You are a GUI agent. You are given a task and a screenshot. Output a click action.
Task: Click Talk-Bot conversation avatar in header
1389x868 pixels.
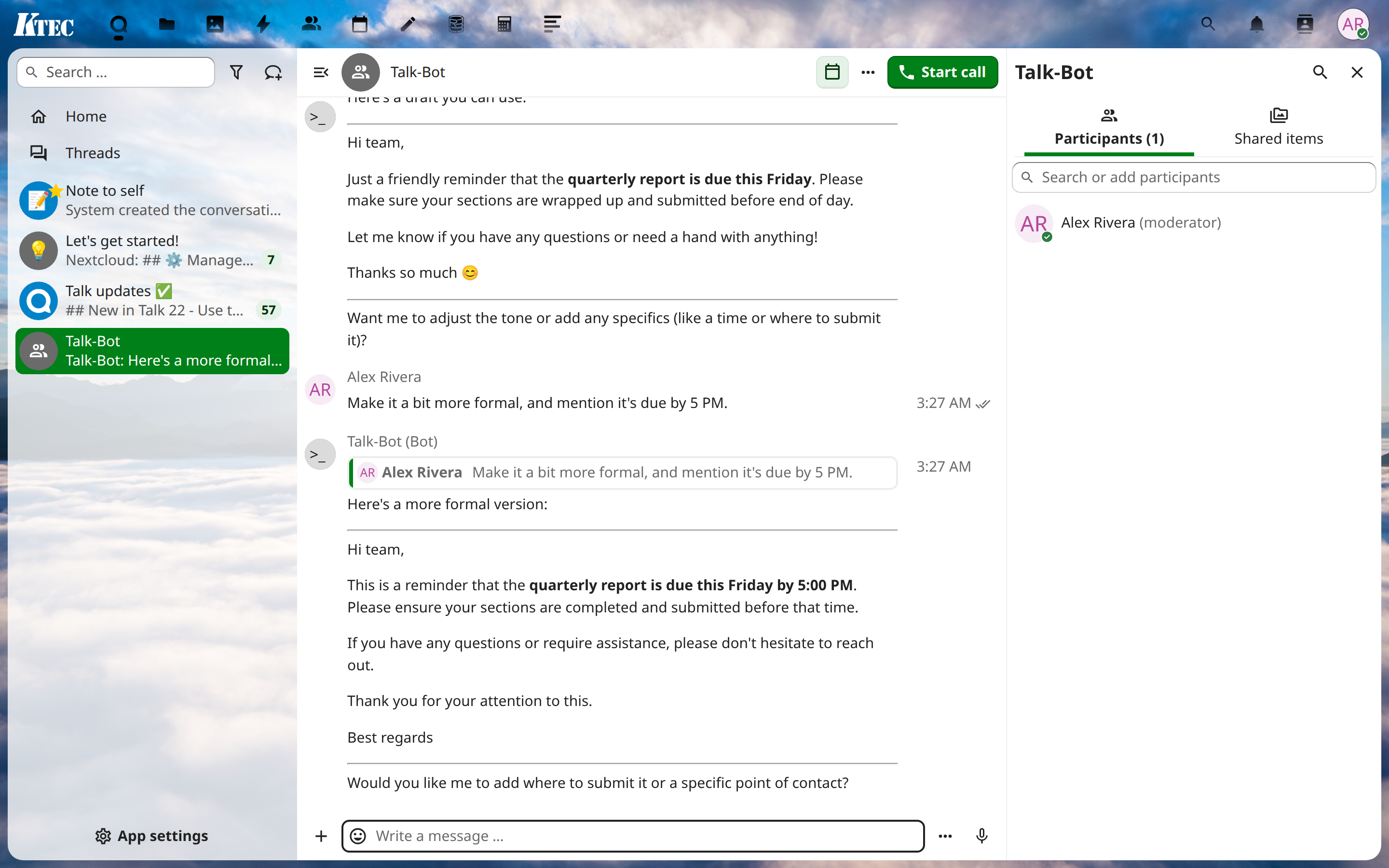tap(360, 72)
